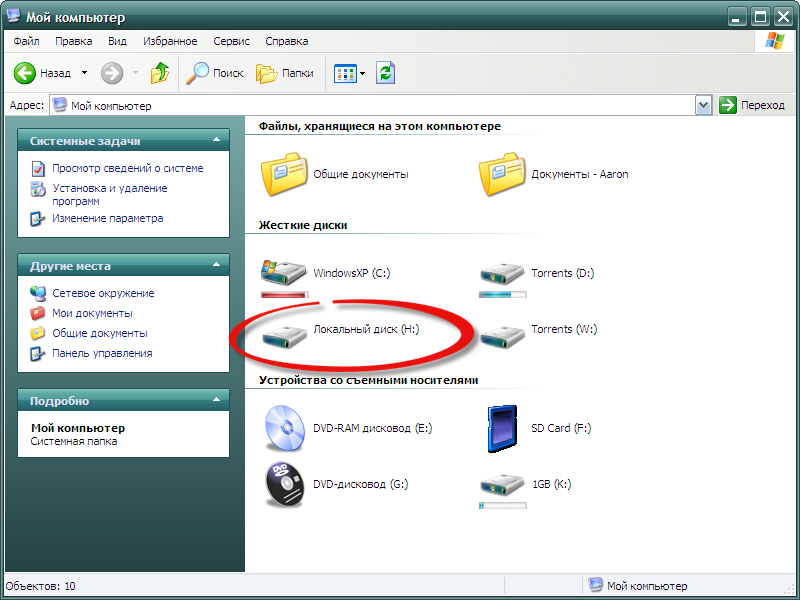Click the Поиск toolbar button
The height and width of the screenshot is (600, 800).
[216, 73]
